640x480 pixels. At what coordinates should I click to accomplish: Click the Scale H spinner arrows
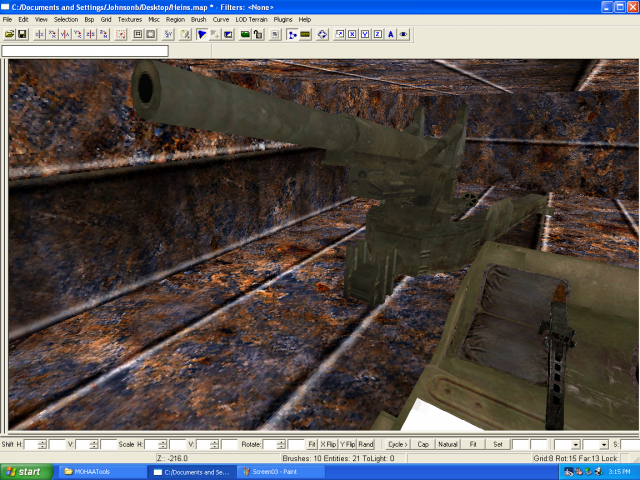coord(163,444)
